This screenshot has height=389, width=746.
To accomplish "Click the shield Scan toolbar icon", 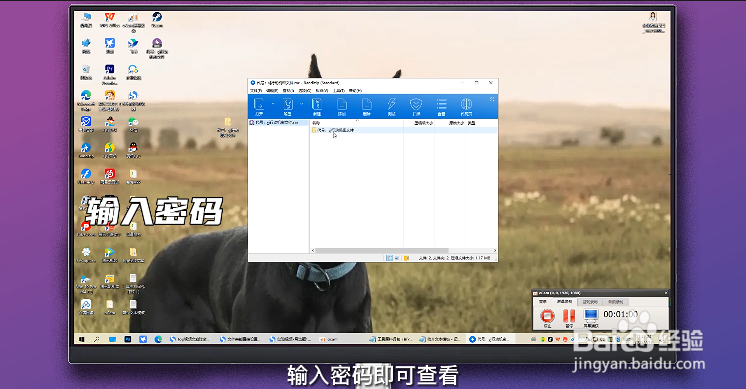I will pyautogui.click(x=416, y=106).
